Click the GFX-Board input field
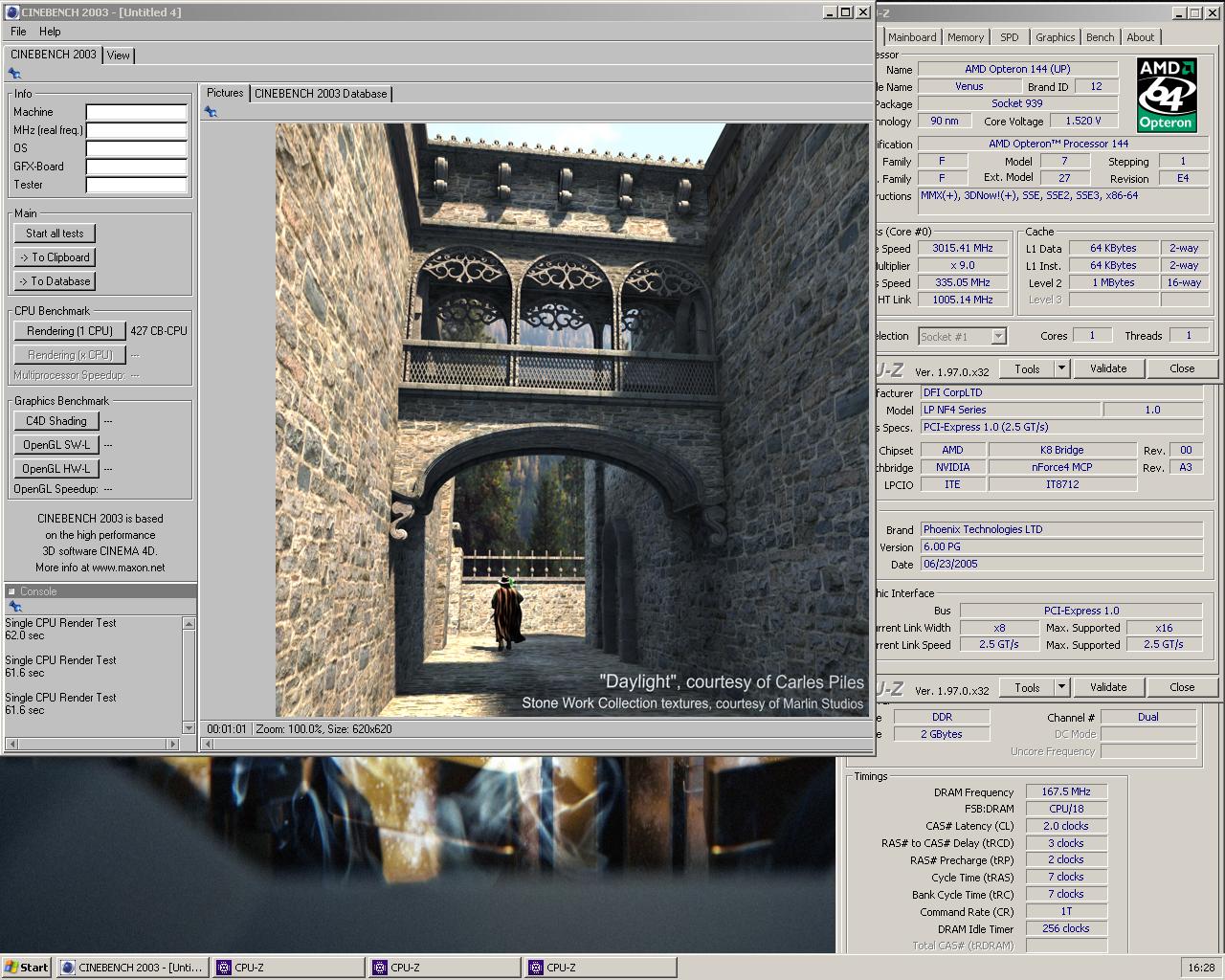This screenshot has height=980, width=1225. point(136,167)
